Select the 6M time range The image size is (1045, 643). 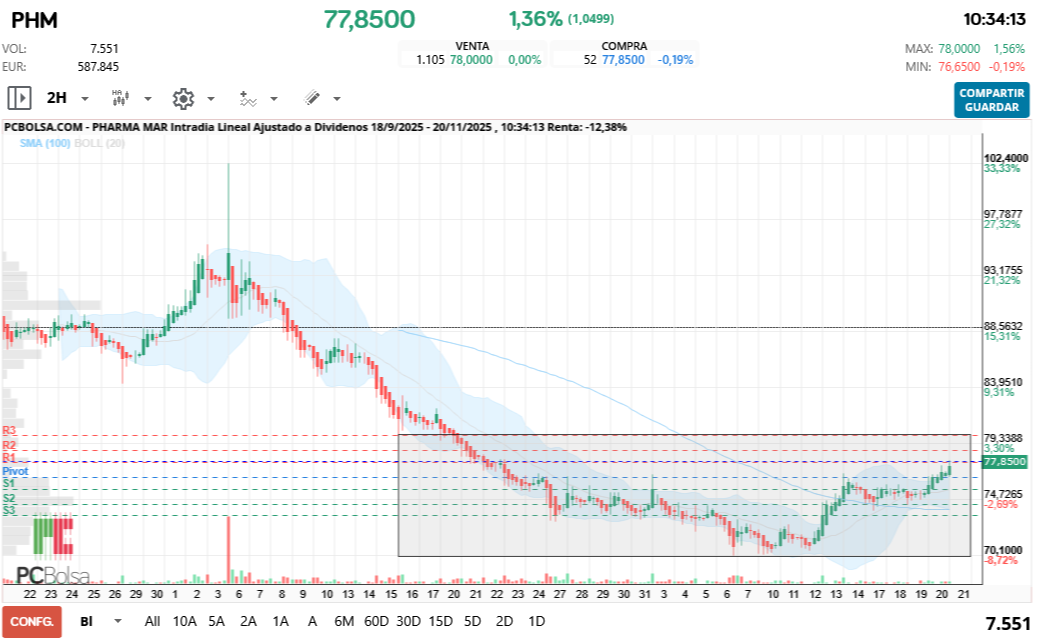(344, 621)
